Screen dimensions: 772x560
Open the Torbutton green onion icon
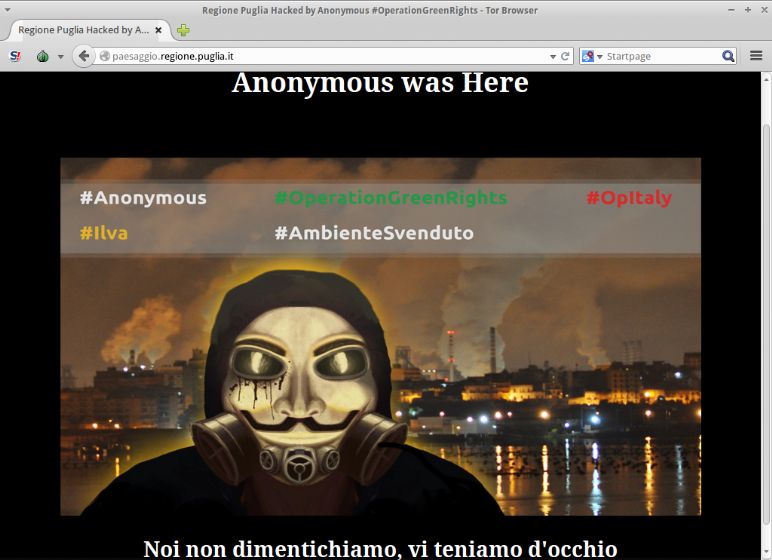43,57
